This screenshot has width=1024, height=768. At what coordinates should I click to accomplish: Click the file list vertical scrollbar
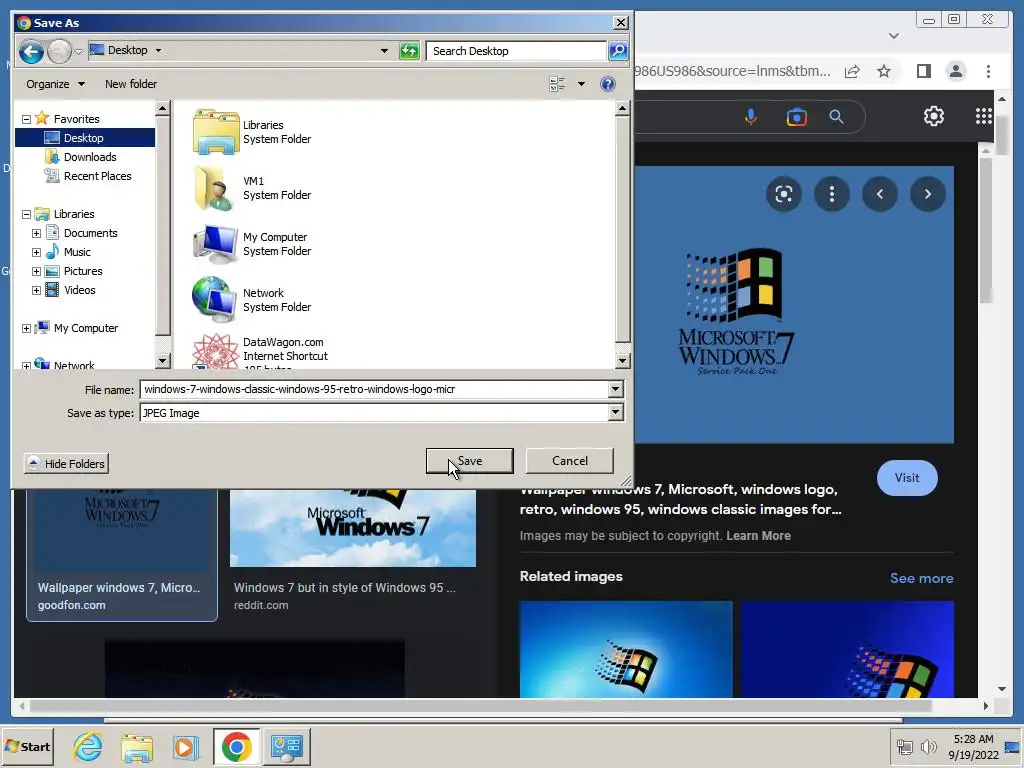[x=622, y=229]
